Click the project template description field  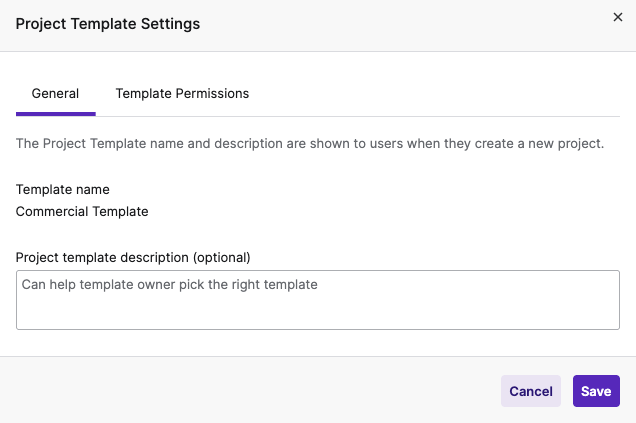[x=318, y=300]
